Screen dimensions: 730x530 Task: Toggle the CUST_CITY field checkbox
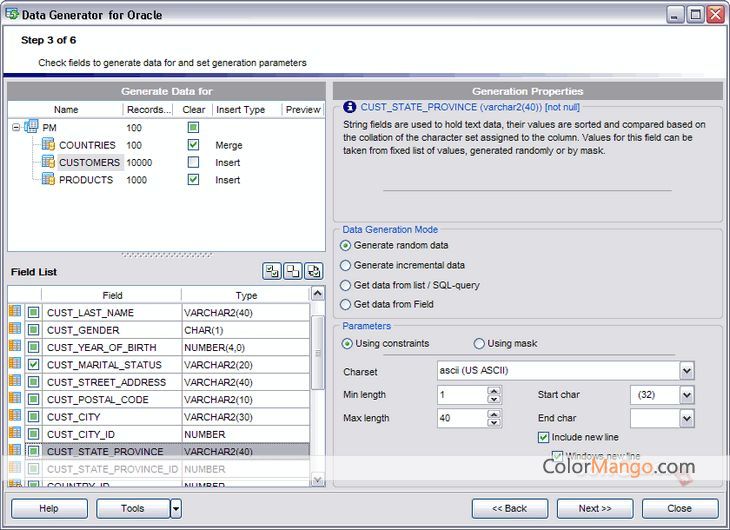point(34,417)
